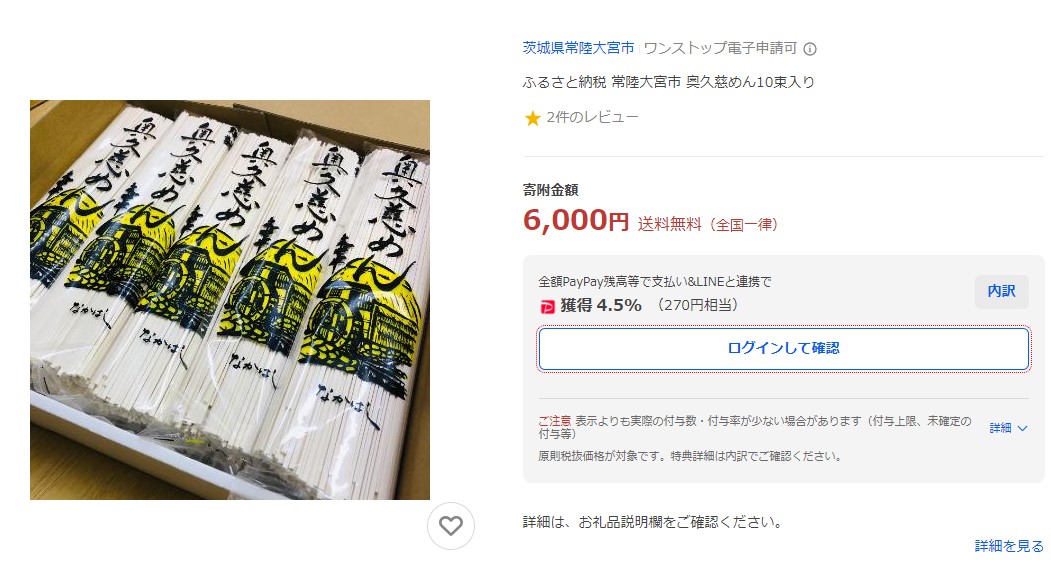Click the chevron arrow next to 詳細

(1022, 428)
